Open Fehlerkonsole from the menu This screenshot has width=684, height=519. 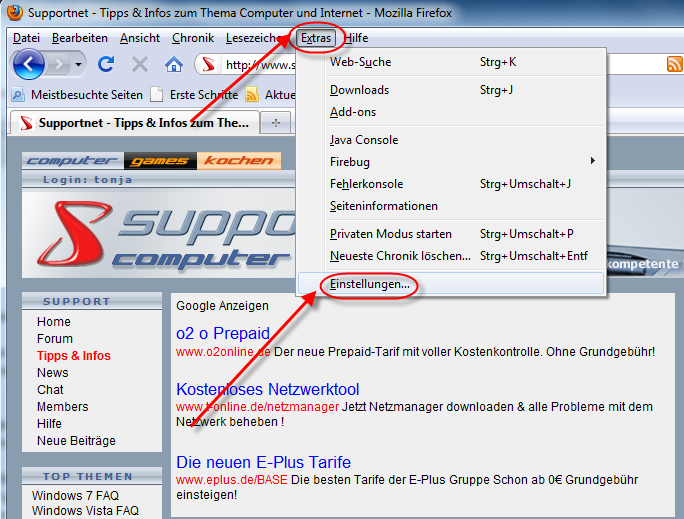click(x=451, y=184)
